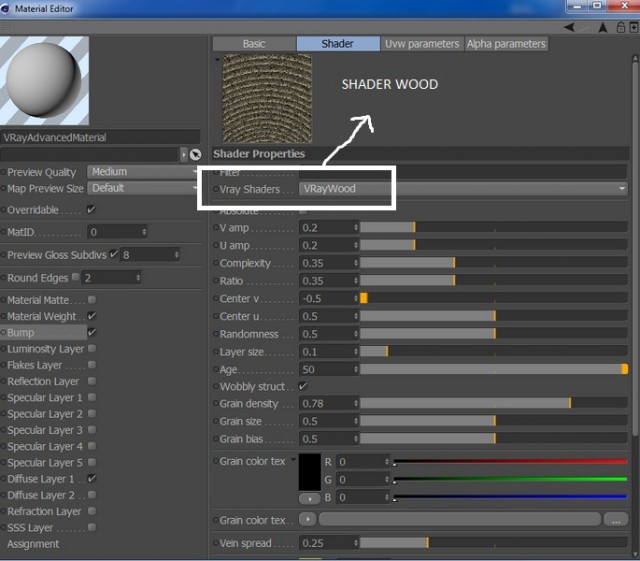This screenshot has width=640, height=561.
Task: Click the back arrow navigation icon
Action: (x=569, y=27)
